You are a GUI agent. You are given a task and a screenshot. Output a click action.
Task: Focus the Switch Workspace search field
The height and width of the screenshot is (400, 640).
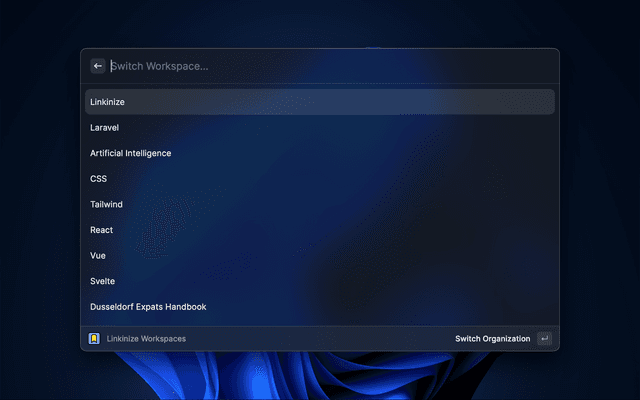(x=300, y=66)
